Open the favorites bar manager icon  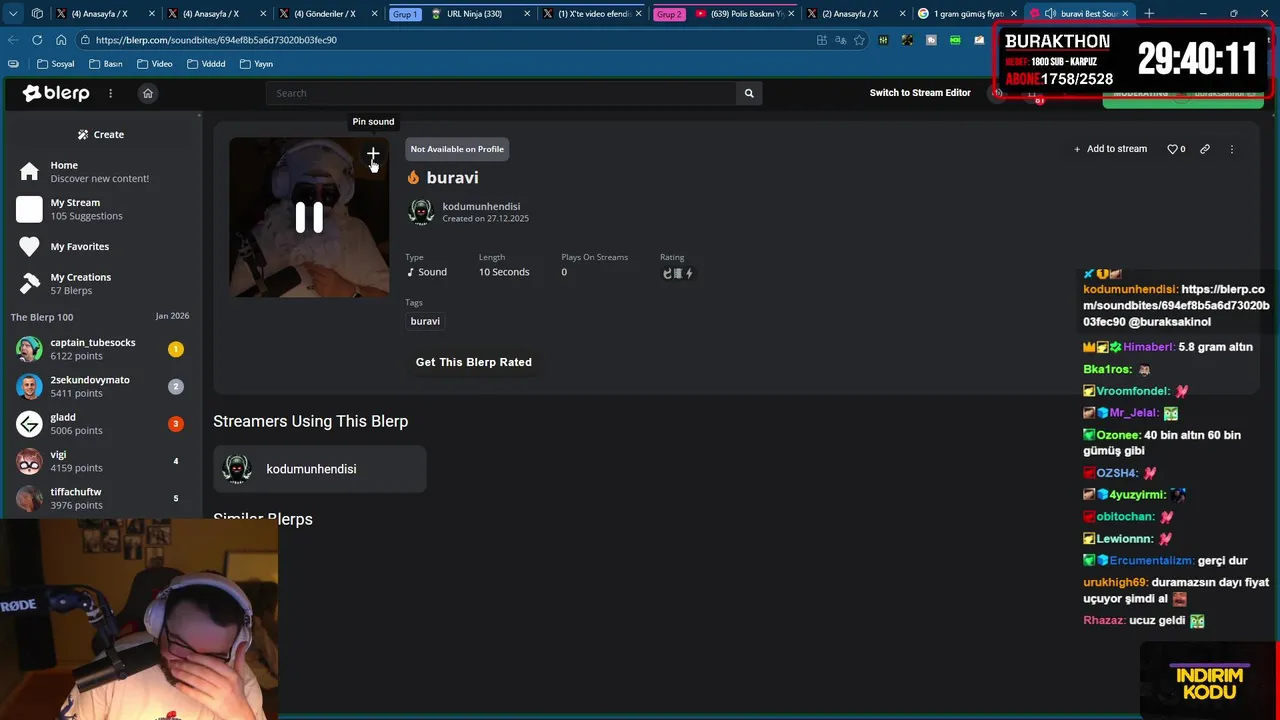click(13, 63)
